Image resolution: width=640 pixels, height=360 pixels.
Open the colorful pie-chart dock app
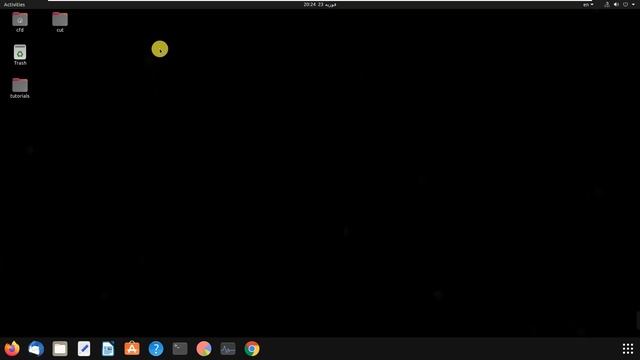(x=204, y=349)
